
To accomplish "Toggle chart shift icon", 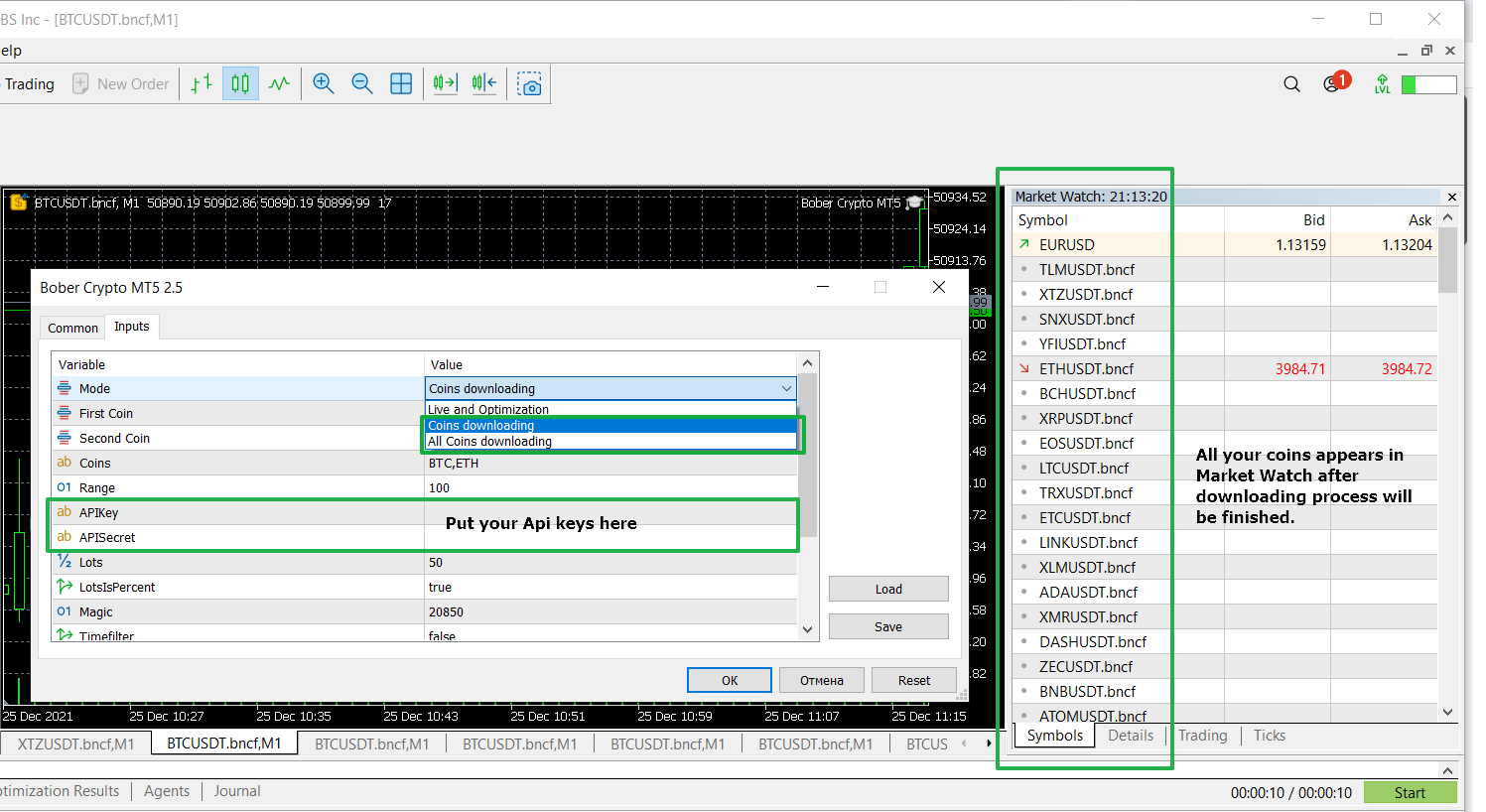I will click(484, 84).
